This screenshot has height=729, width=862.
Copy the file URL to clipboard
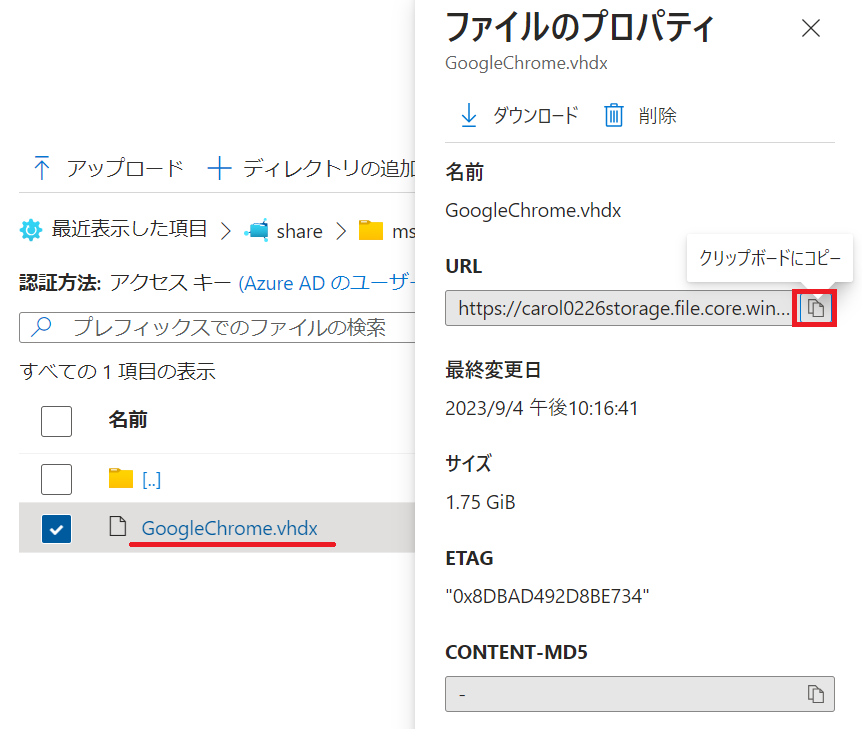[815, 308]
